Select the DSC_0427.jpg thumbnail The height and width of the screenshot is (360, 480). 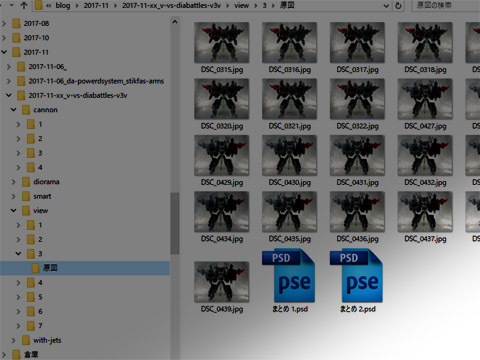425,99
